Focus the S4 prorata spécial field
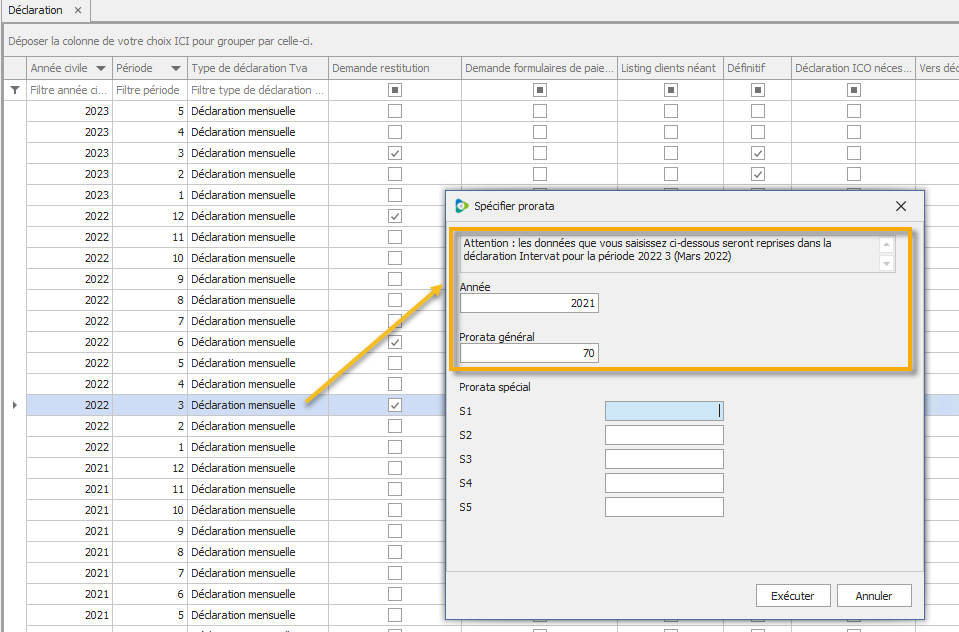The image size is (959, 632). pyautogui.click(x=664, y=483)
